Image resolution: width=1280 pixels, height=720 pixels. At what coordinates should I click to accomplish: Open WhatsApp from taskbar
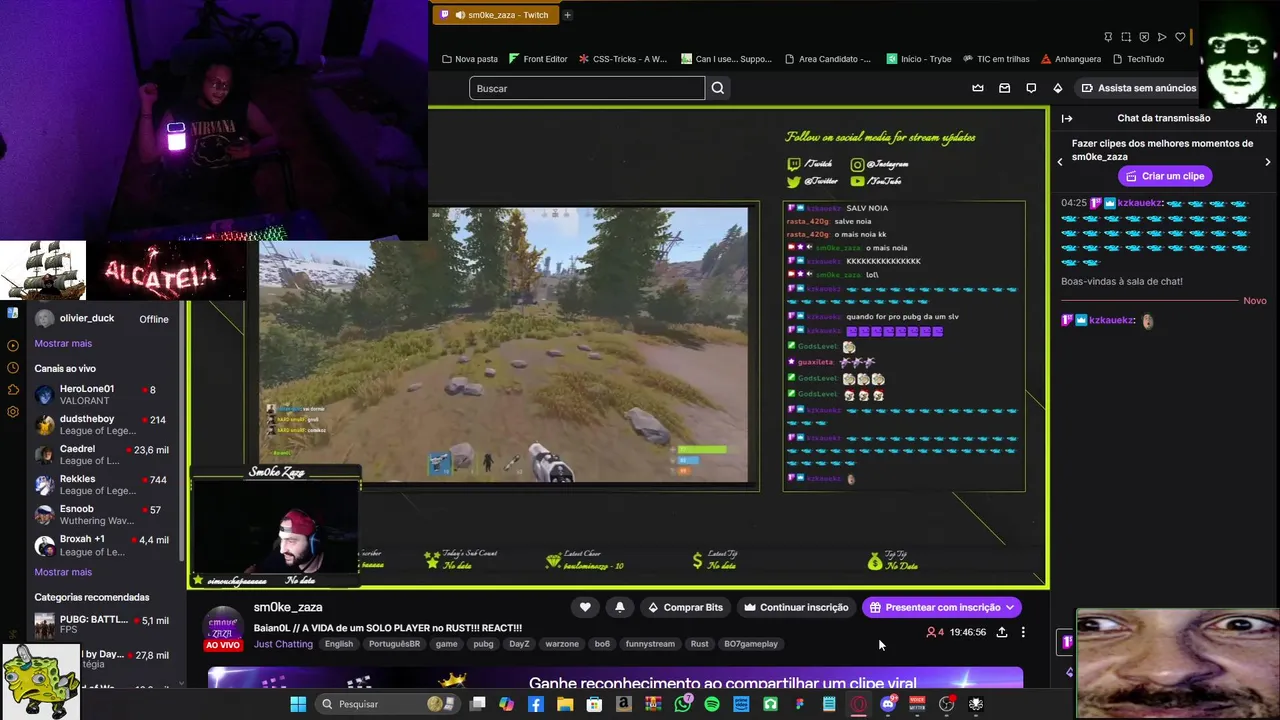point(683,704)
